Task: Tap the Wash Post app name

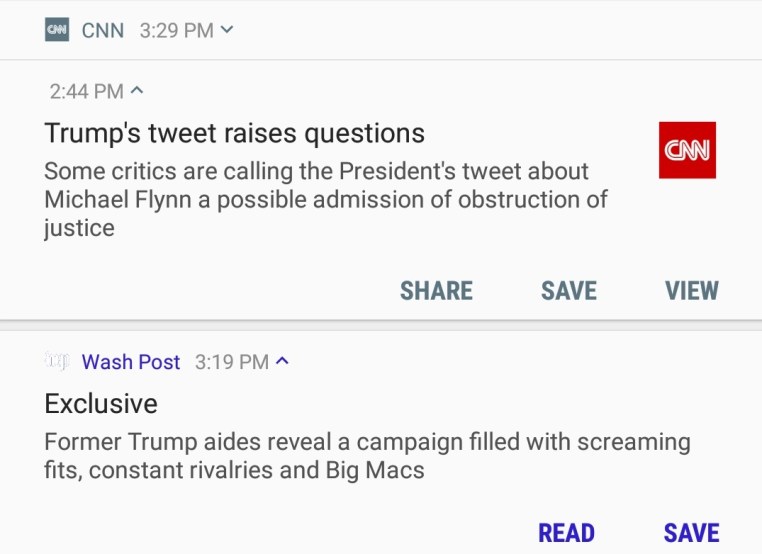Action: pyautogui.click(x=131, y=362)
